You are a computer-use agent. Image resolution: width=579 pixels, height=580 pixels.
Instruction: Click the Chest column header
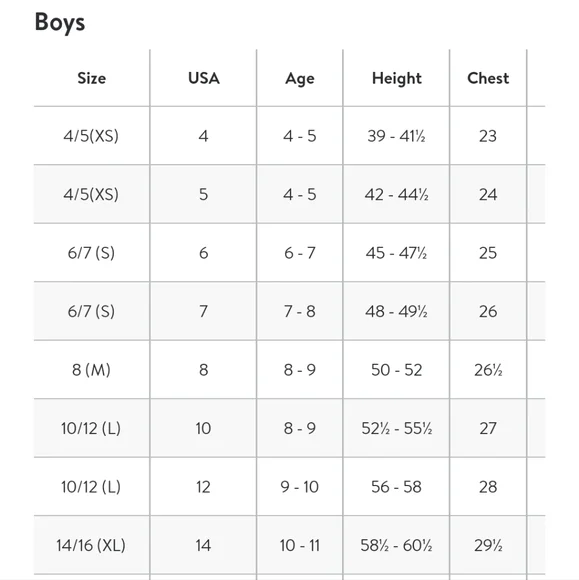pyautogui.click(x=488, y=78)
